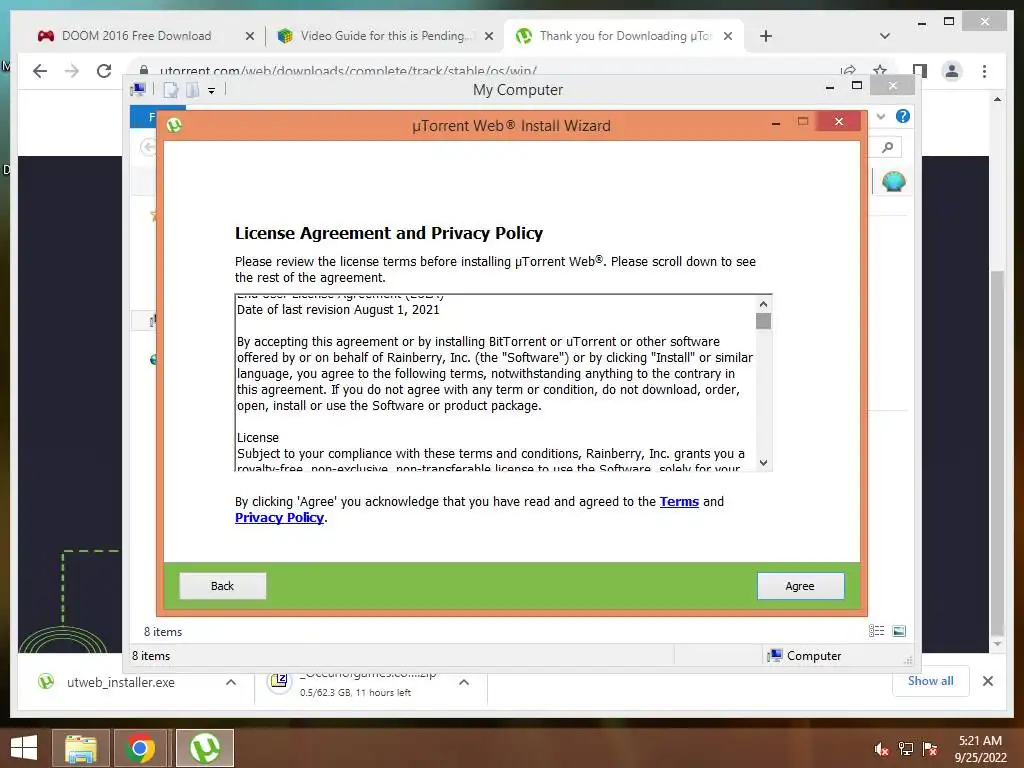Open My Computer help icon
The height and width of the screenshot is (768, 1024).
coord(903,116)
